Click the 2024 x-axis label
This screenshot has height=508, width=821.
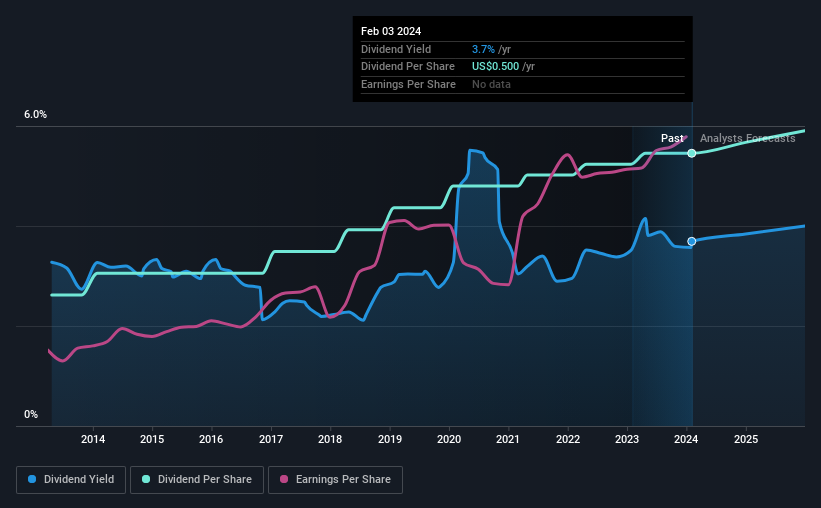pyautogui.click(x=686, y=439)
